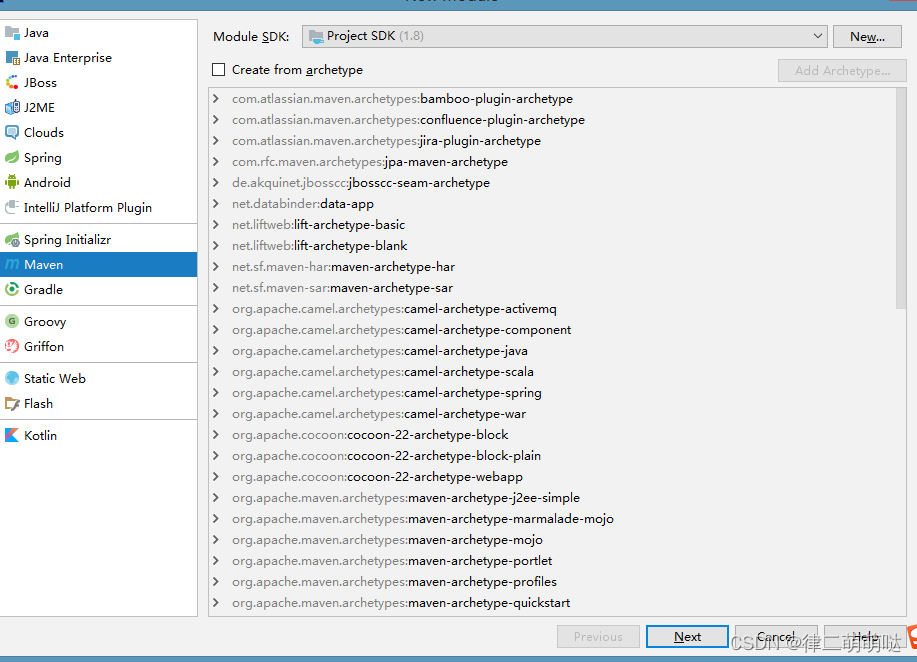Click the Kotlin icon
Image resolution: width=917 pixels, height=662 pixels.
click(12, 436)
